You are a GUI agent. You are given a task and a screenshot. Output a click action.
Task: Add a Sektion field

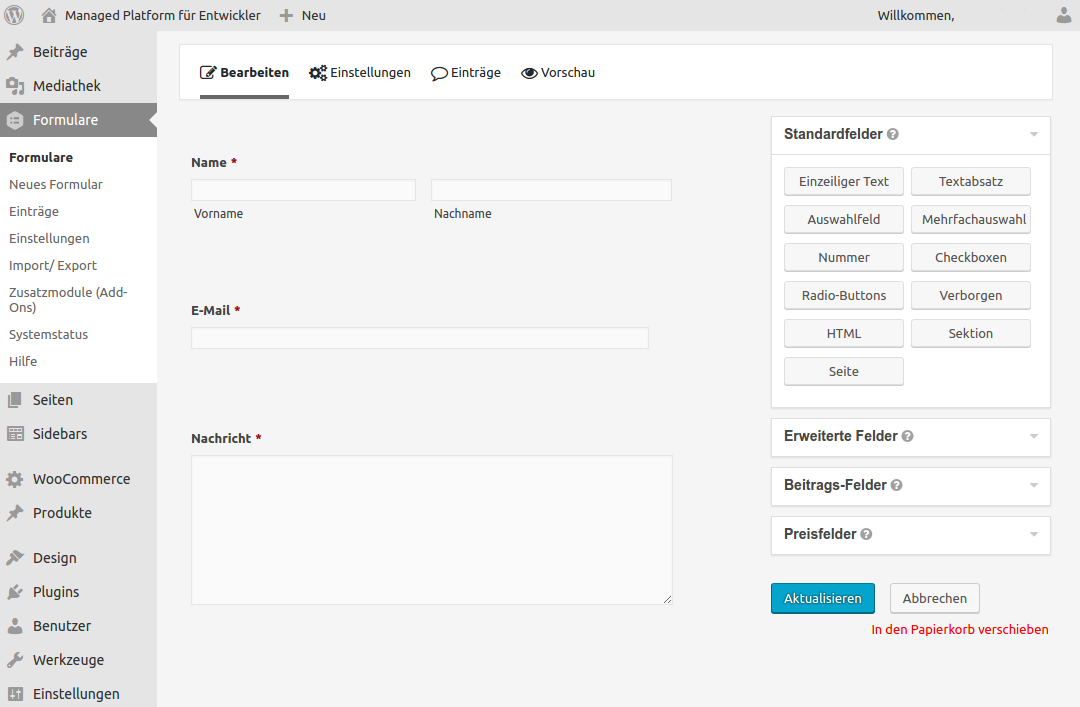click(x=970, y=333)
